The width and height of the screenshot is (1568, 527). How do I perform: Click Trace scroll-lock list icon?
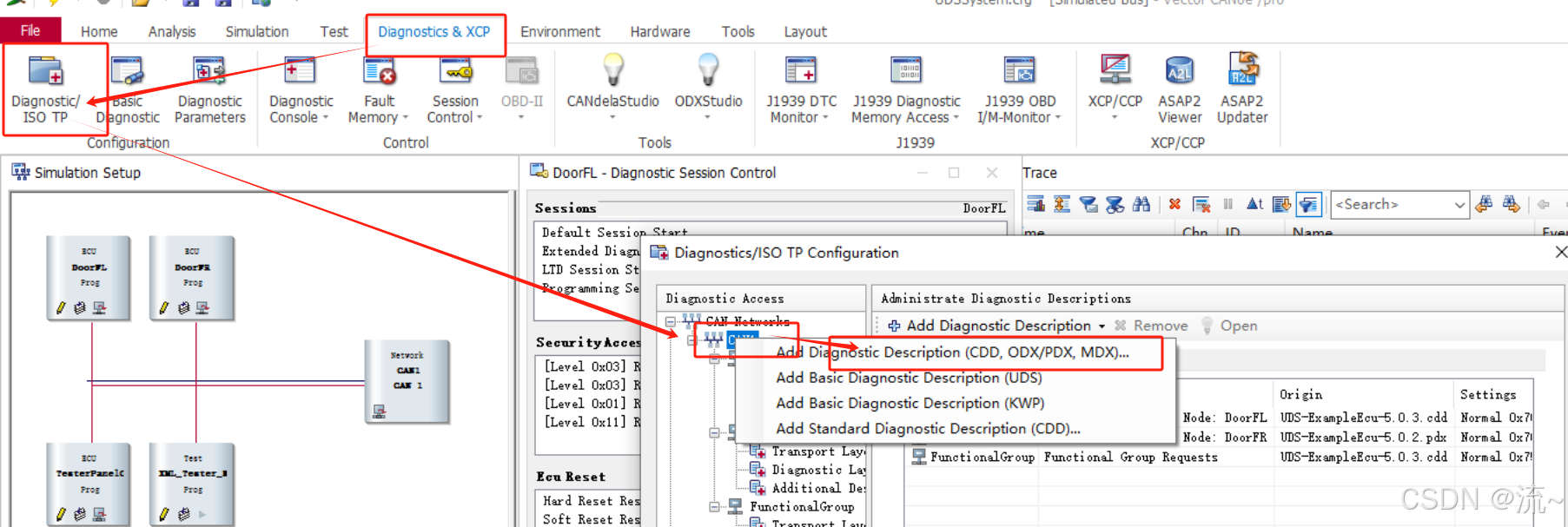(x=1281, y=204)
